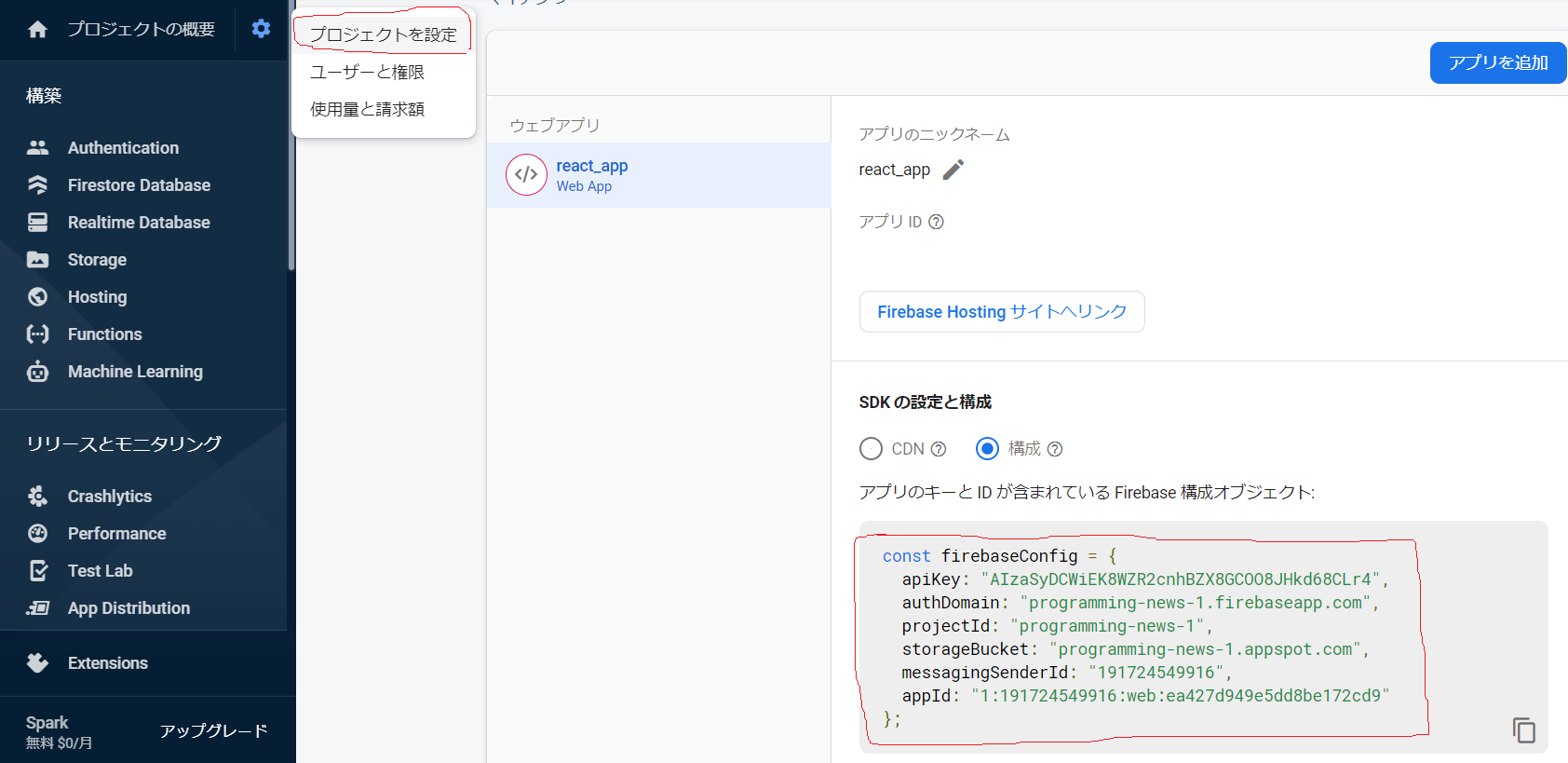The image size is (1568, 763).
Task: Click the settings gear icon
Action: coord(261,29)
